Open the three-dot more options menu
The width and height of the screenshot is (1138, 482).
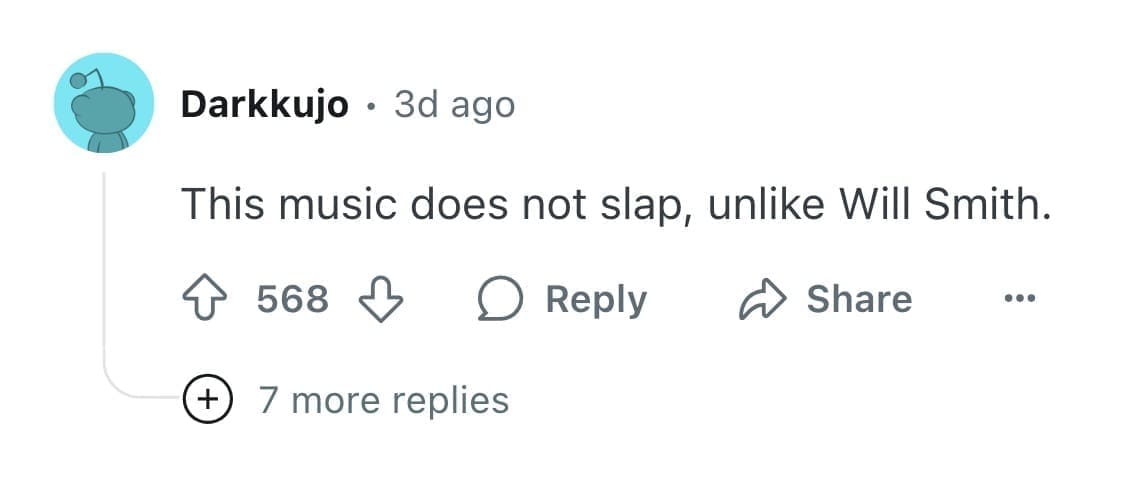[x=1020, y=299]
